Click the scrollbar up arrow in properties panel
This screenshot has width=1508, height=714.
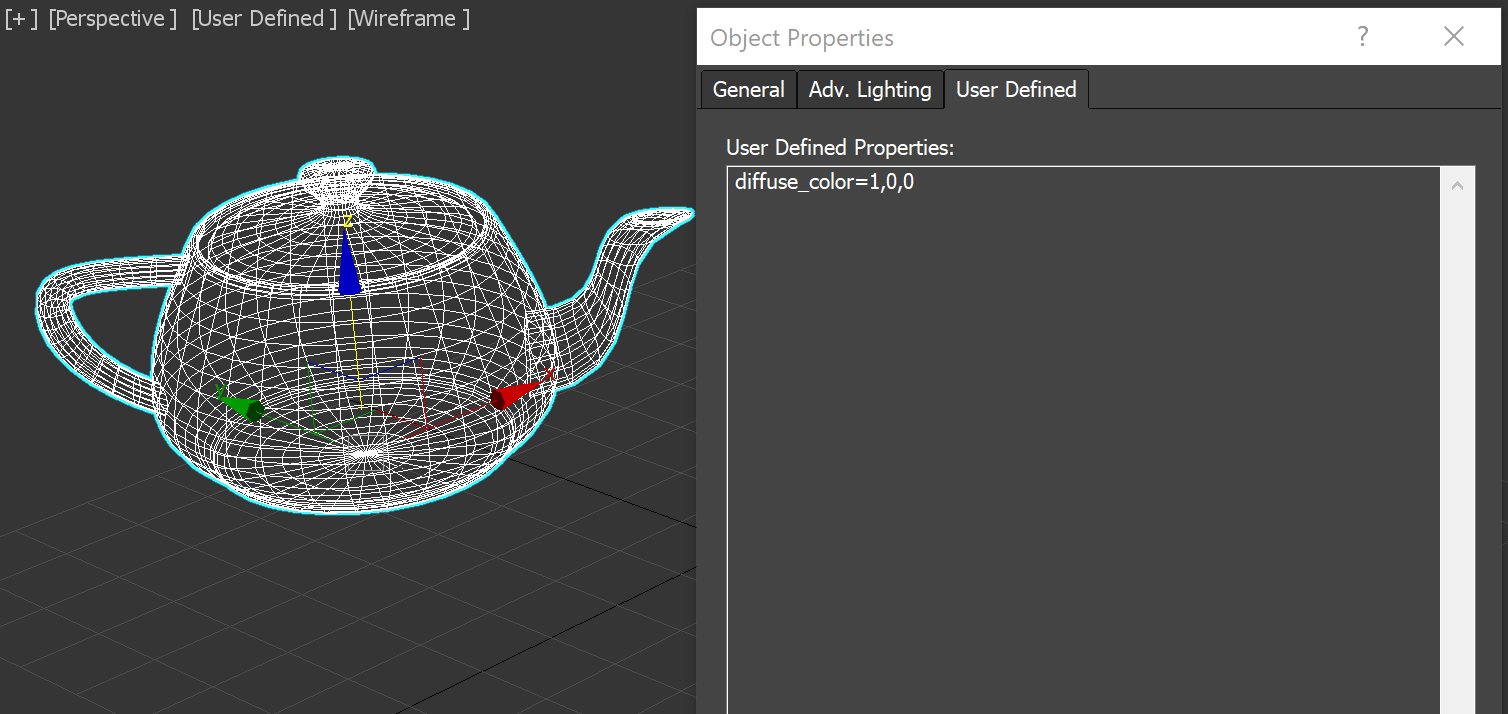point(1457,184)
